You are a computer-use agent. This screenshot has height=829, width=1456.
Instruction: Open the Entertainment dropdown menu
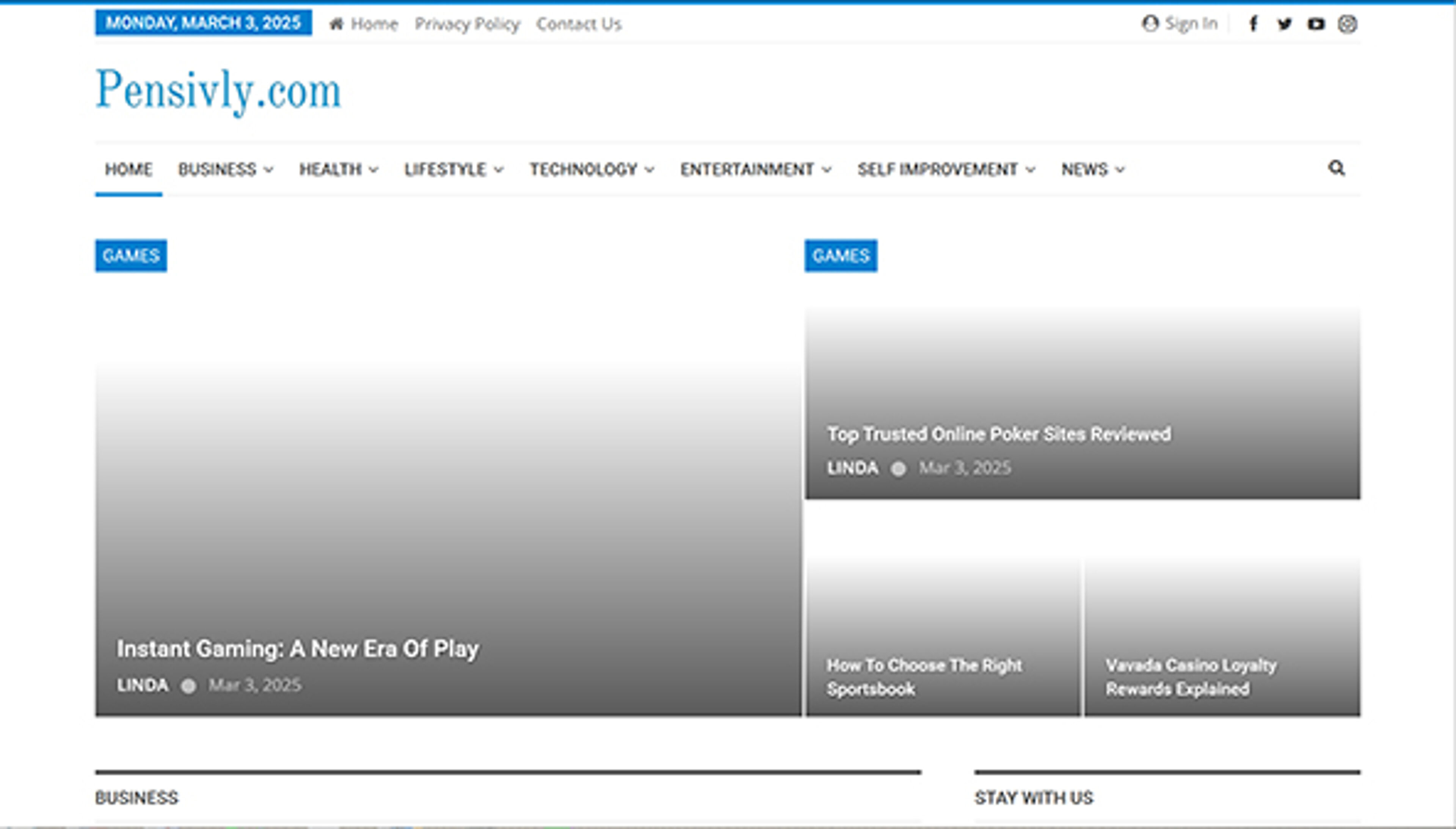[x=756, y=170]
